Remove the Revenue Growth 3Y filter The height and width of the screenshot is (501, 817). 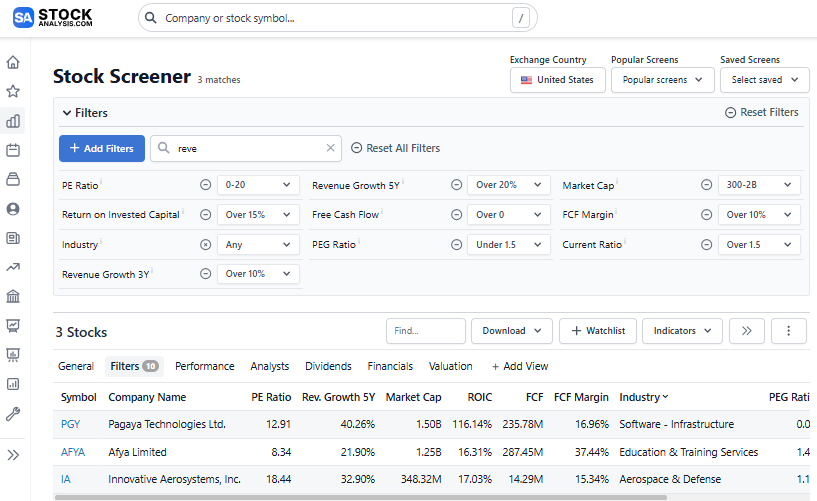(x=206, y=274)
